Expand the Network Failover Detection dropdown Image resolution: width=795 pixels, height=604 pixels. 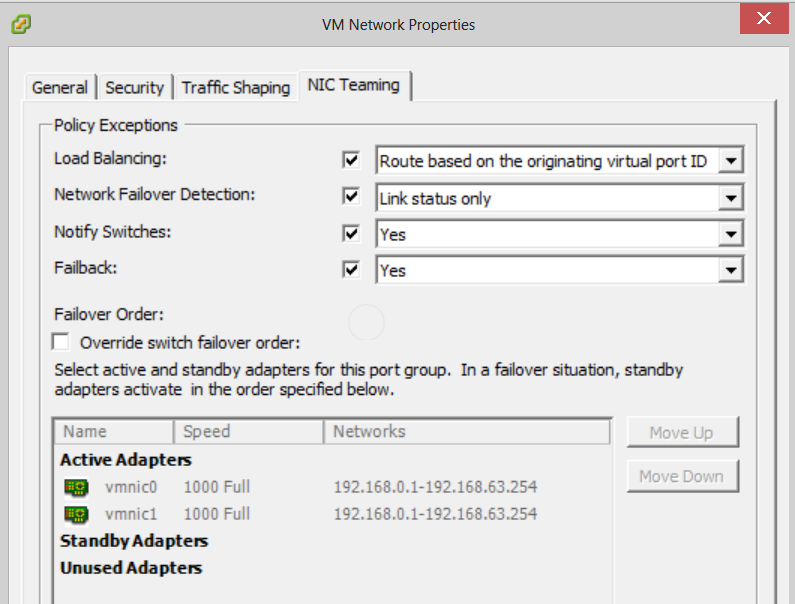point(732,198)
